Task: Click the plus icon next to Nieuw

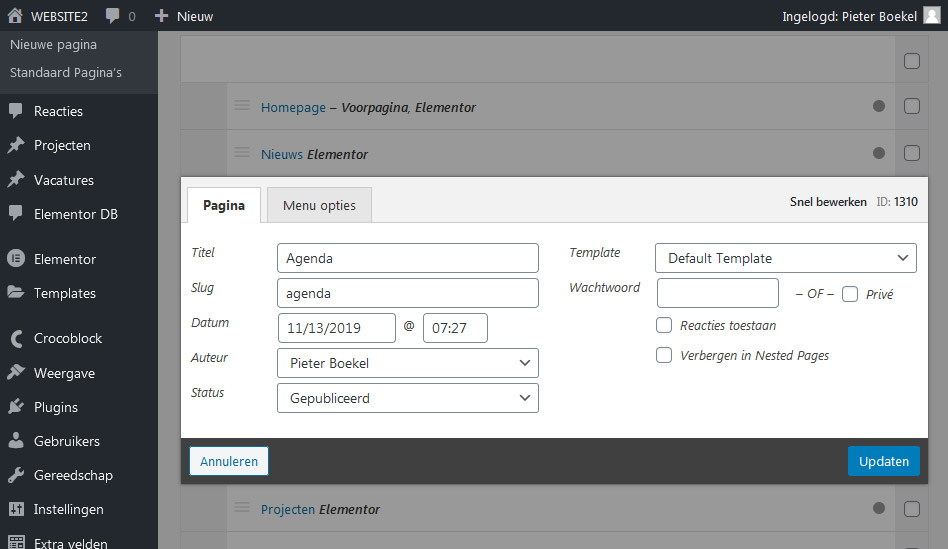Action: pyautogui.click(x=161, y=16)
